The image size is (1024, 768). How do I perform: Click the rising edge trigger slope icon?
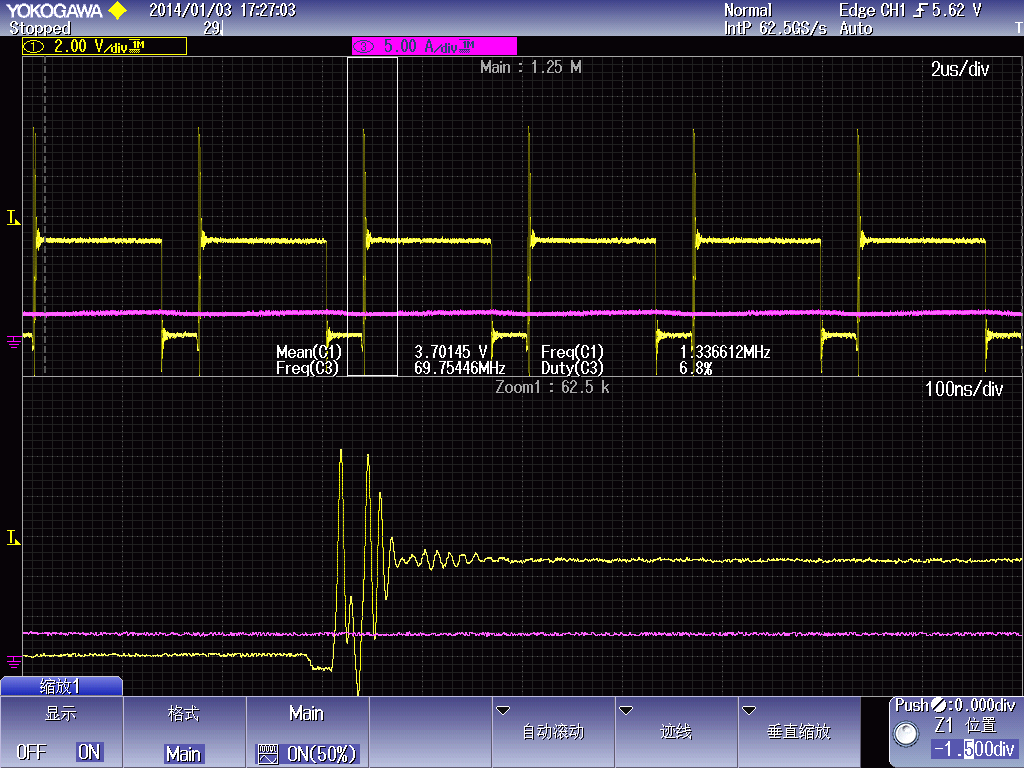point(920,10)
